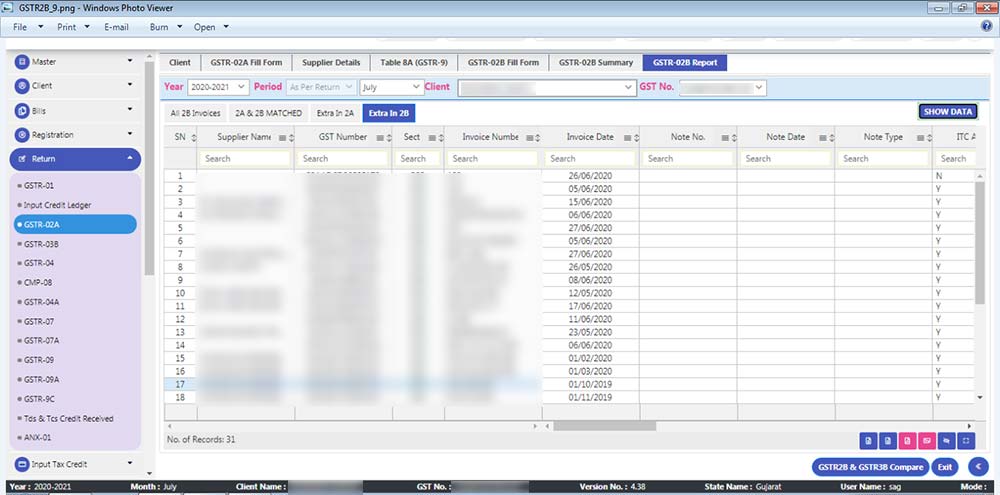Click the first blue document export icon

tap(867, 439)
